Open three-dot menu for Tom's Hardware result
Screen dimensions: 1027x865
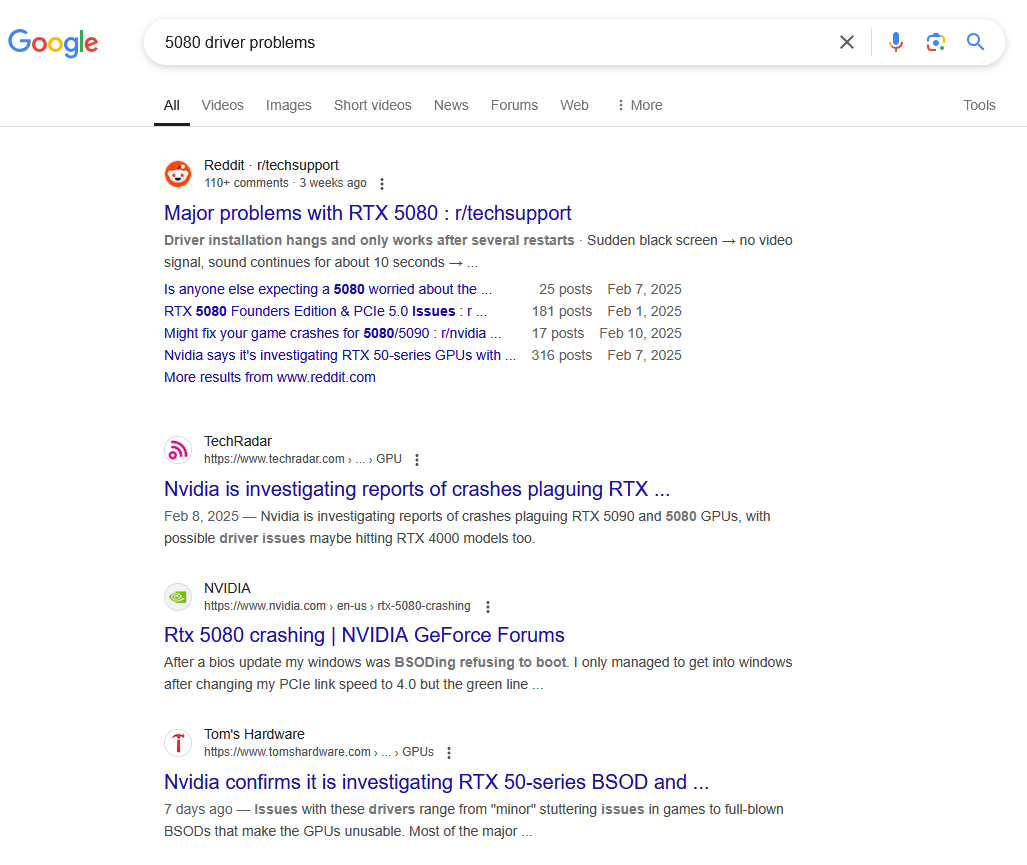(x=449, y=753)
